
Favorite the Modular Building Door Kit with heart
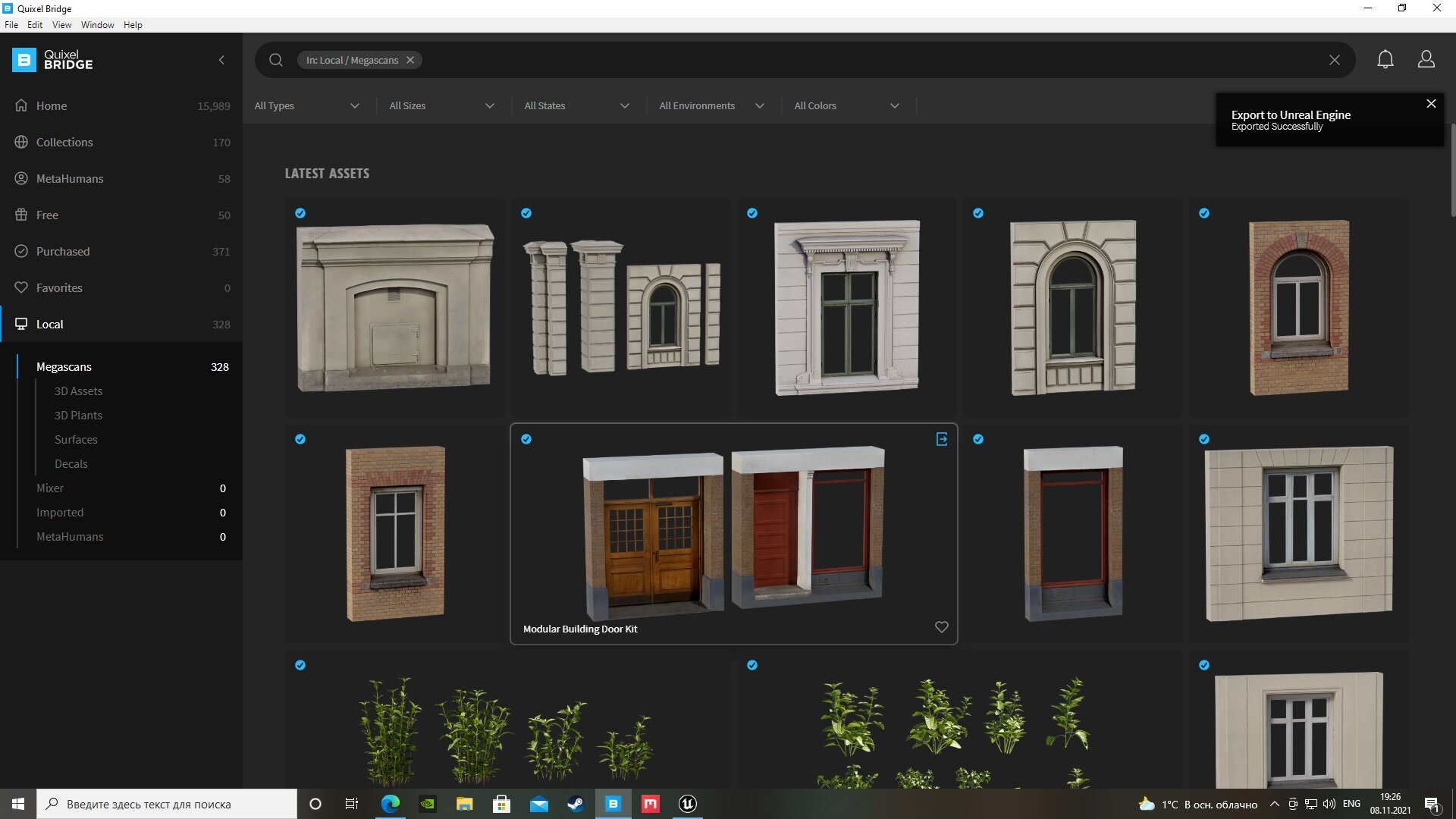click(942, 627)
